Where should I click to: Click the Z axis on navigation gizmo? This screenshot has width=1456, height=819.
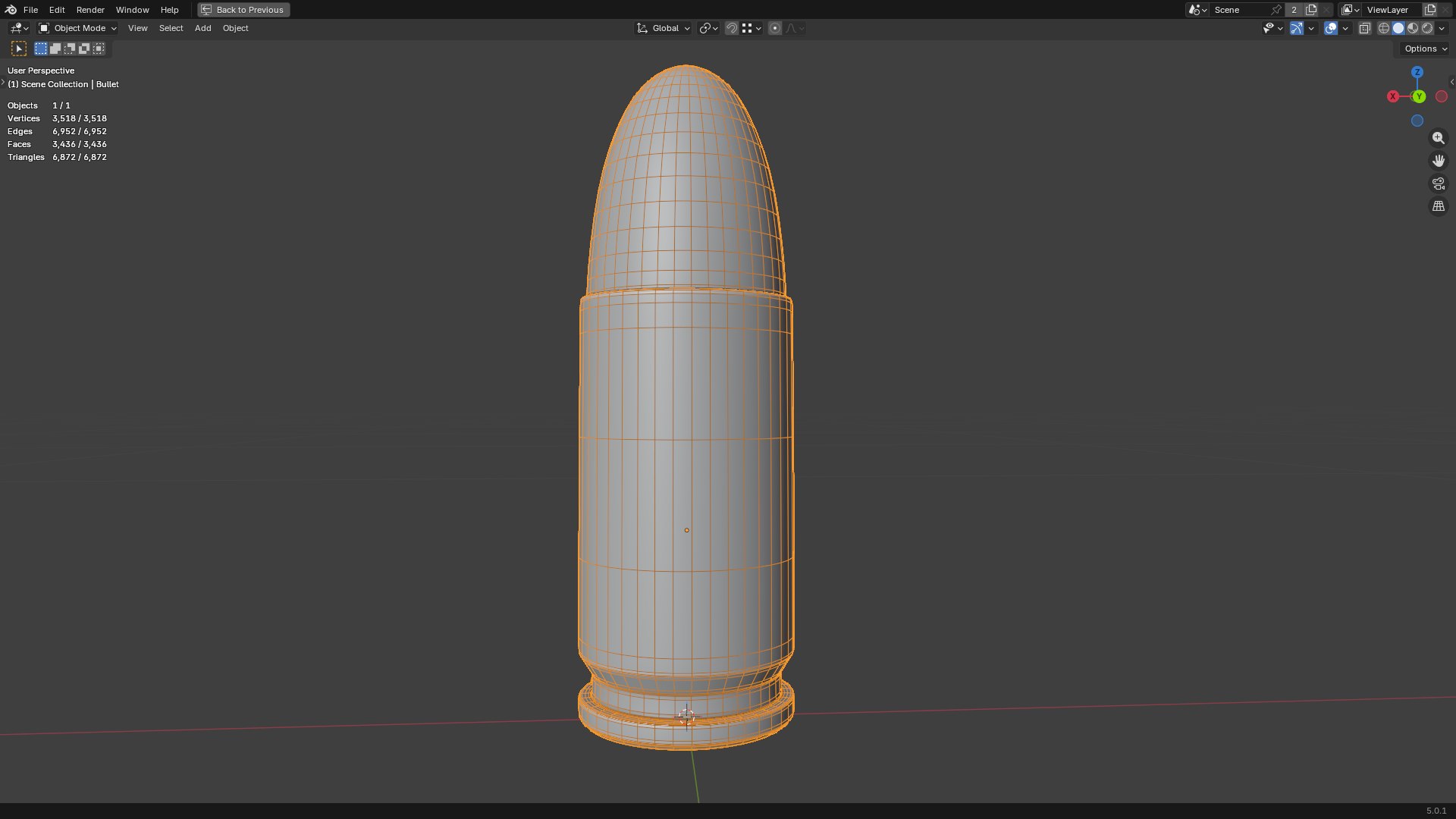tap(1417, 72)
